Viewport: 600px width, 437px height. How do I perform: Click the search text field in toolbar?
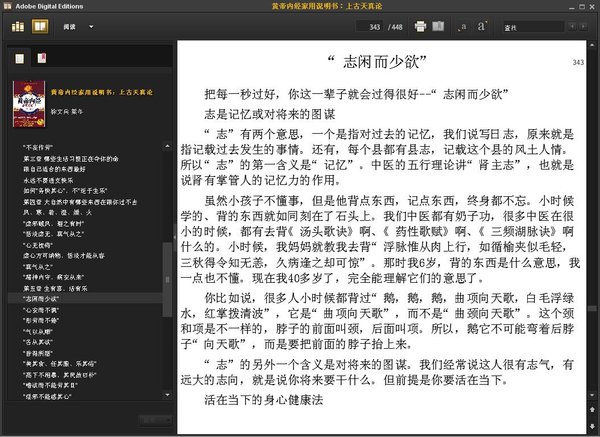click(533, 27)
